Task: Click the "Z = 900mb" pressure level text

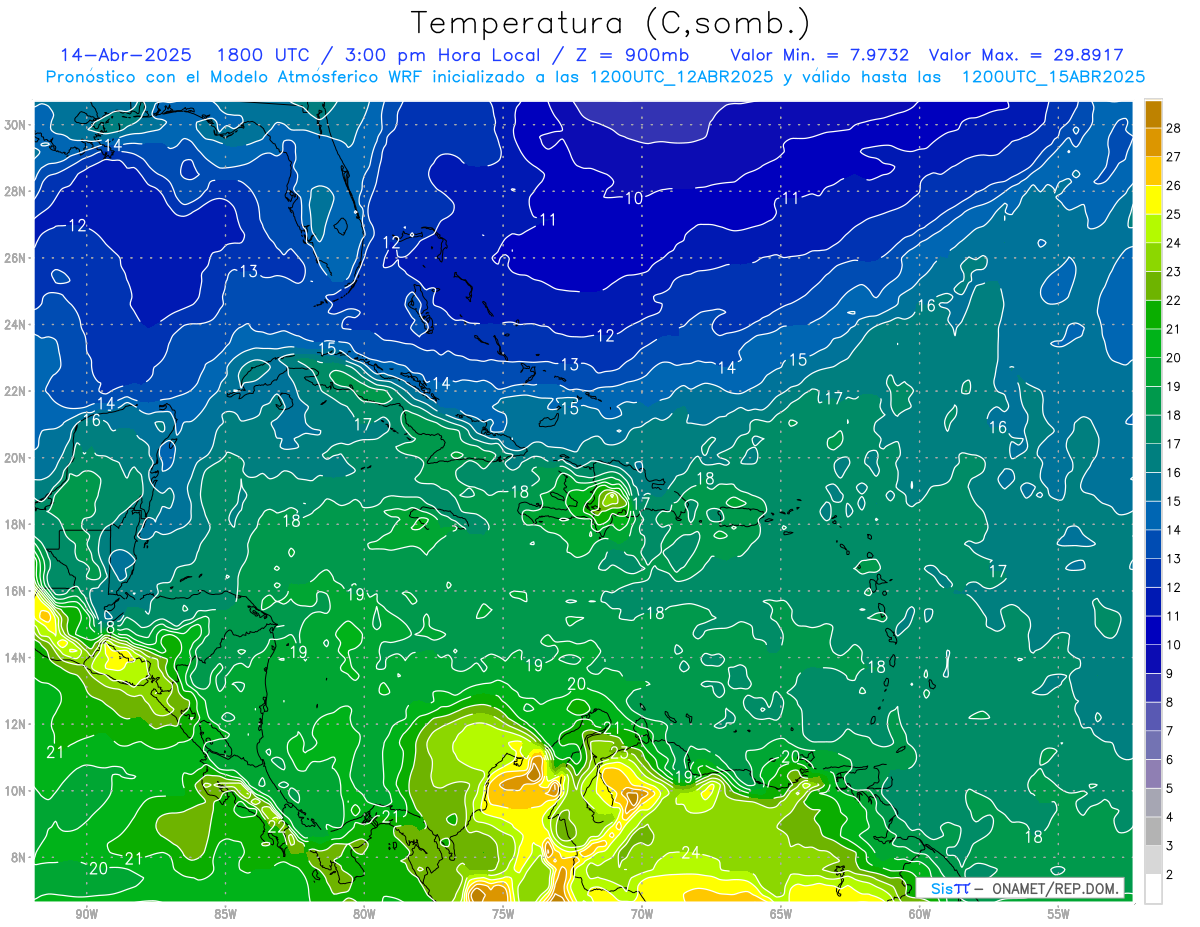Action: pos(633,55)
